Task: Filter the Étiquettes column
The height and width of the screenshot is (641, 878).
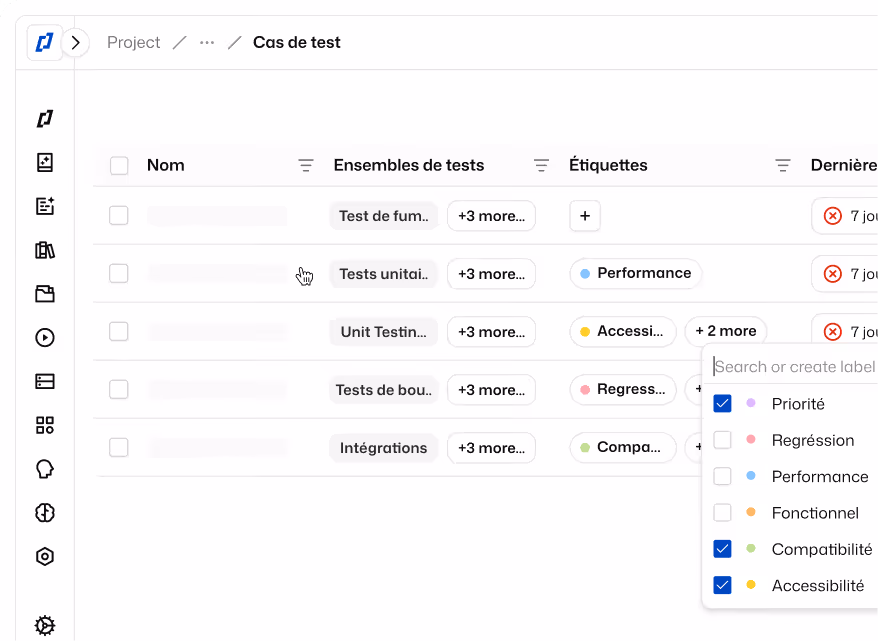Action: [783, 166]
